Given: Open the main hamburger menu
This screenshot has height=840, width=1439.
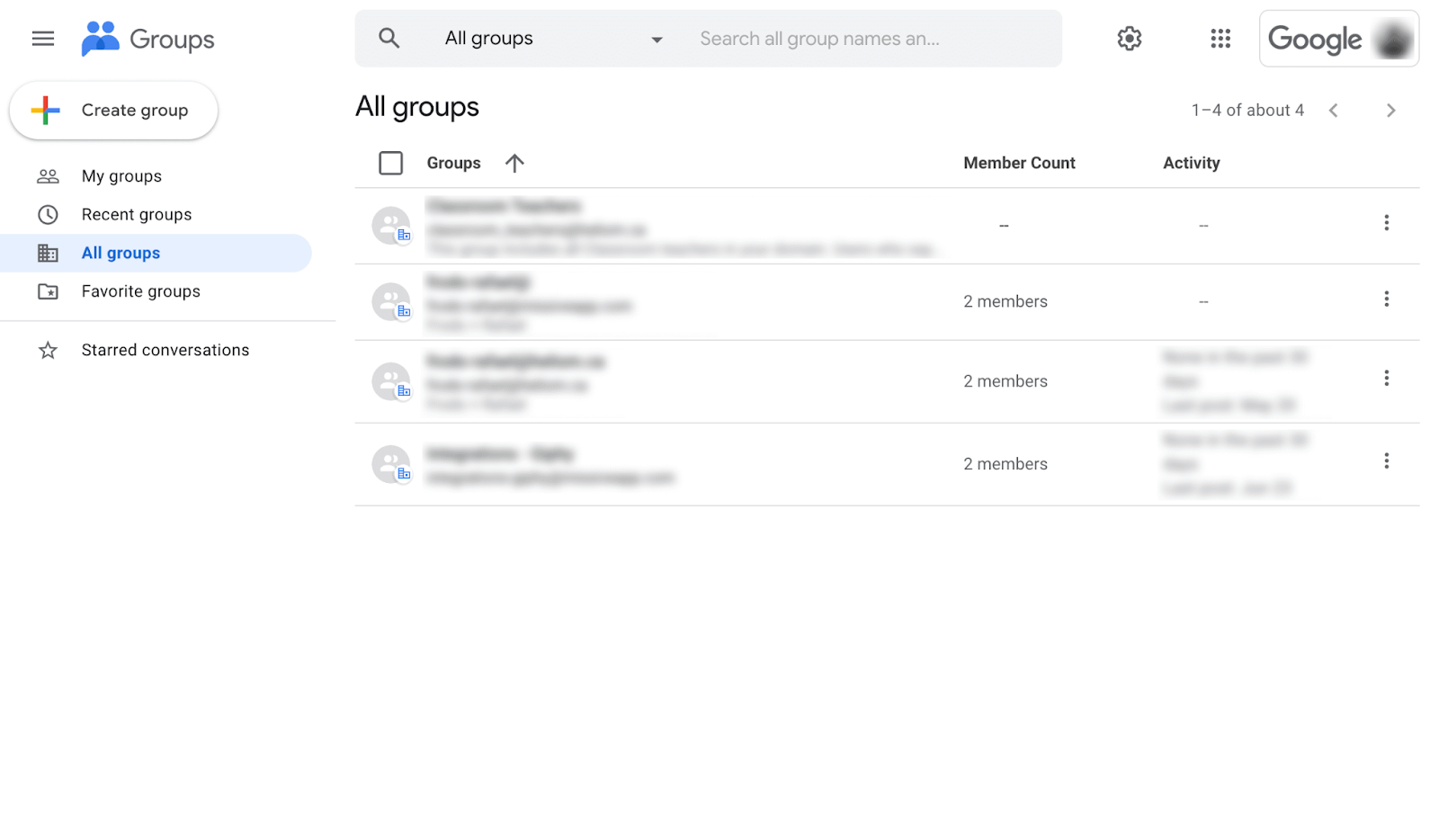Looking at the screenshot, I should pos(43,39).
